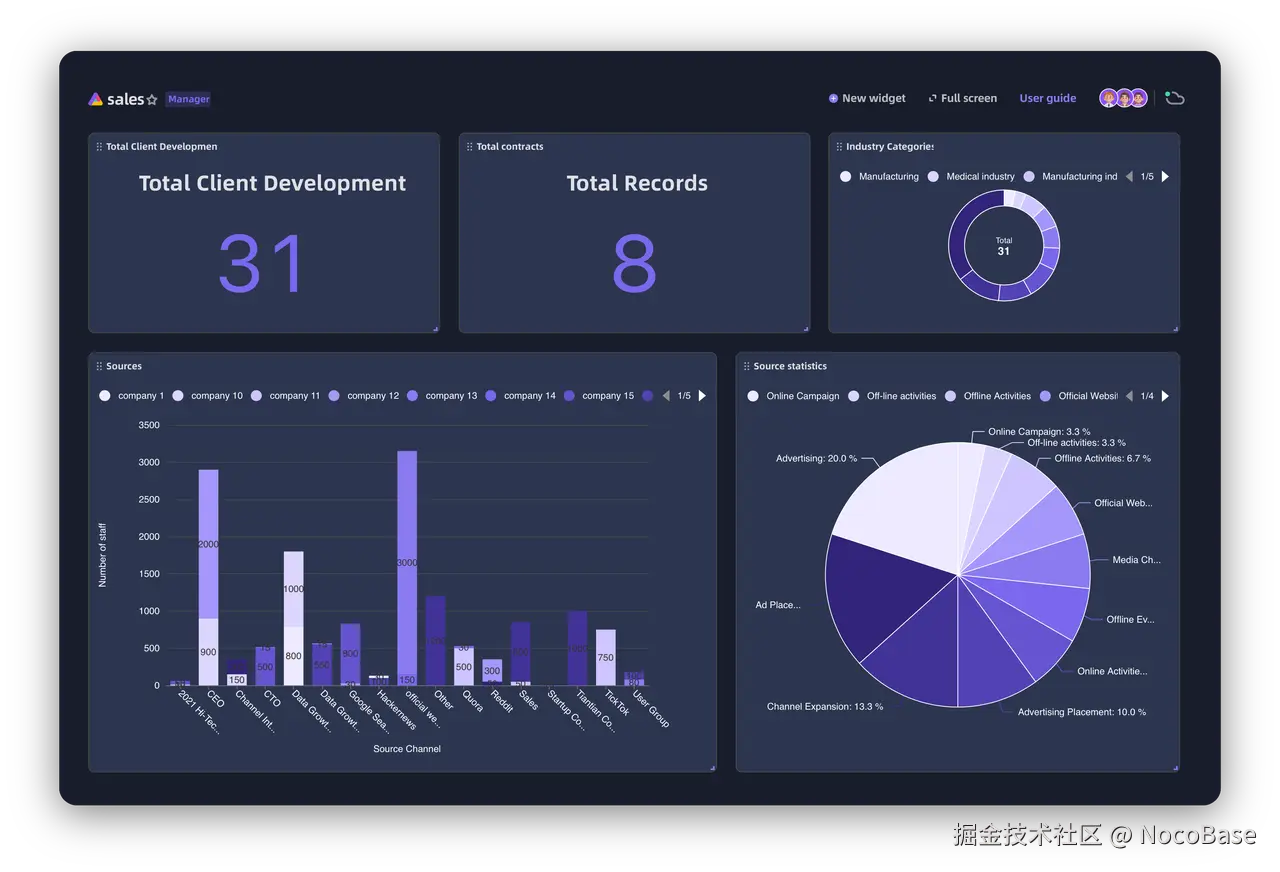Grab the Industry Categories widget drag handle
1280x872 pixels.
pyautogui.click(x=839, y=147)
